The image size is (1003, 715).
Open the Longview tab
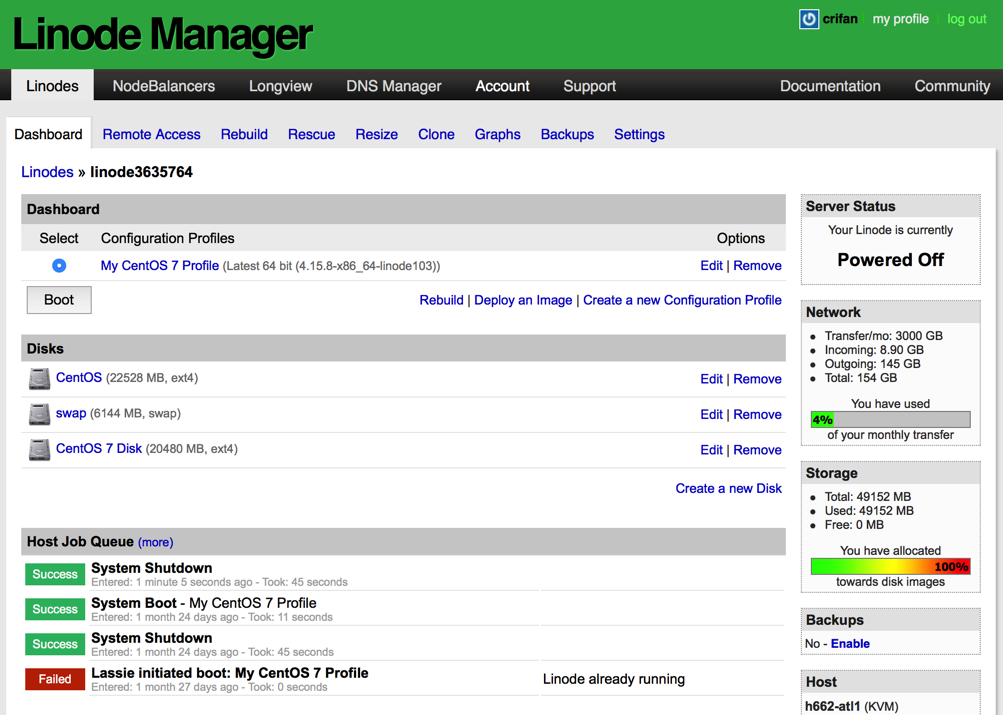(x=280, y=86)
